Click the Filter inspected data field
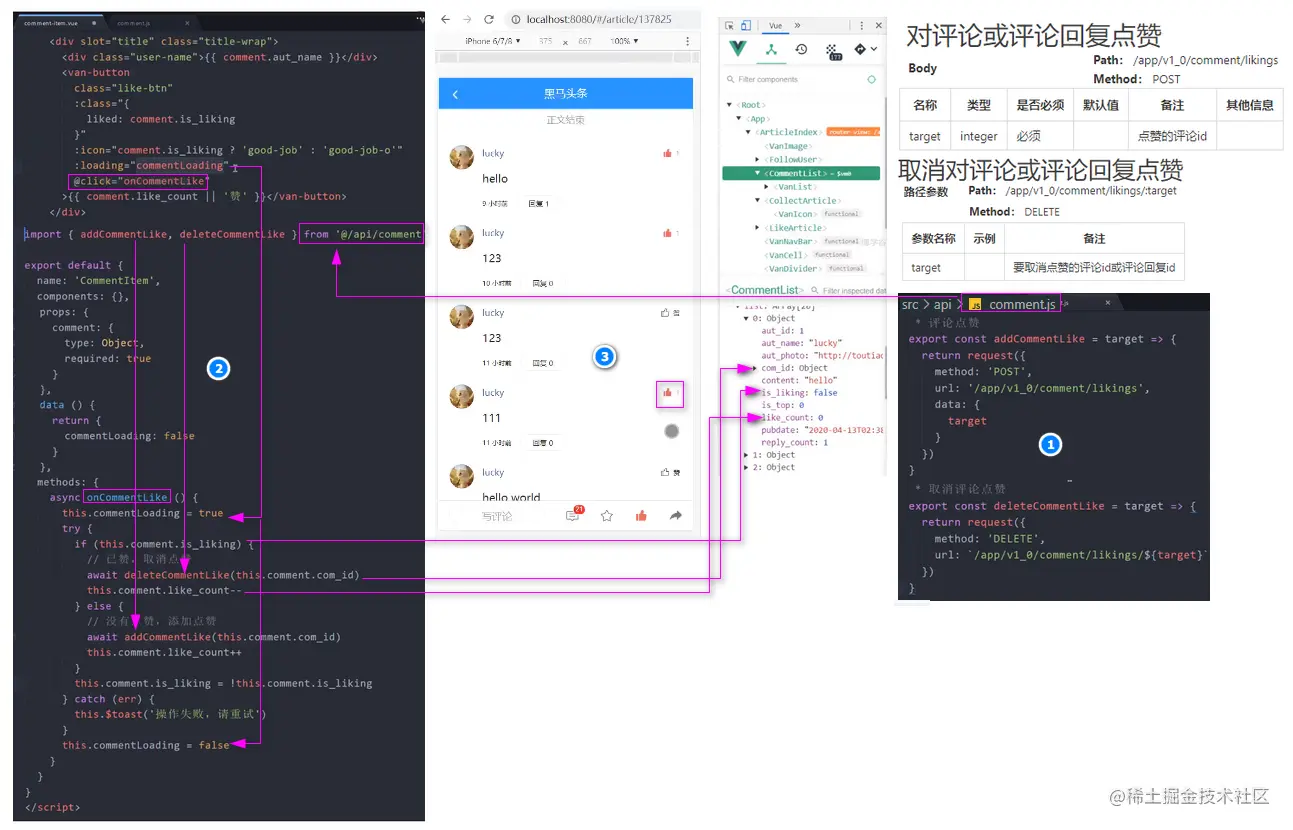The height and width of the screenshot is (830, 1293). (848, 291)
